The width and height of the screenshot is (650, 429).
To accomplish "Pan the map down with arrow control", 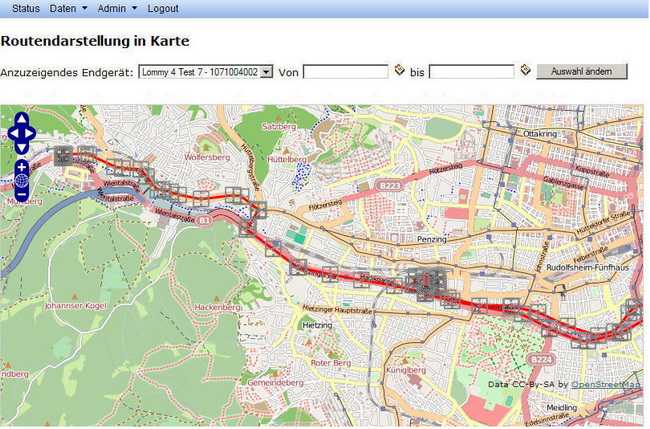I will (x=22, y=148).
